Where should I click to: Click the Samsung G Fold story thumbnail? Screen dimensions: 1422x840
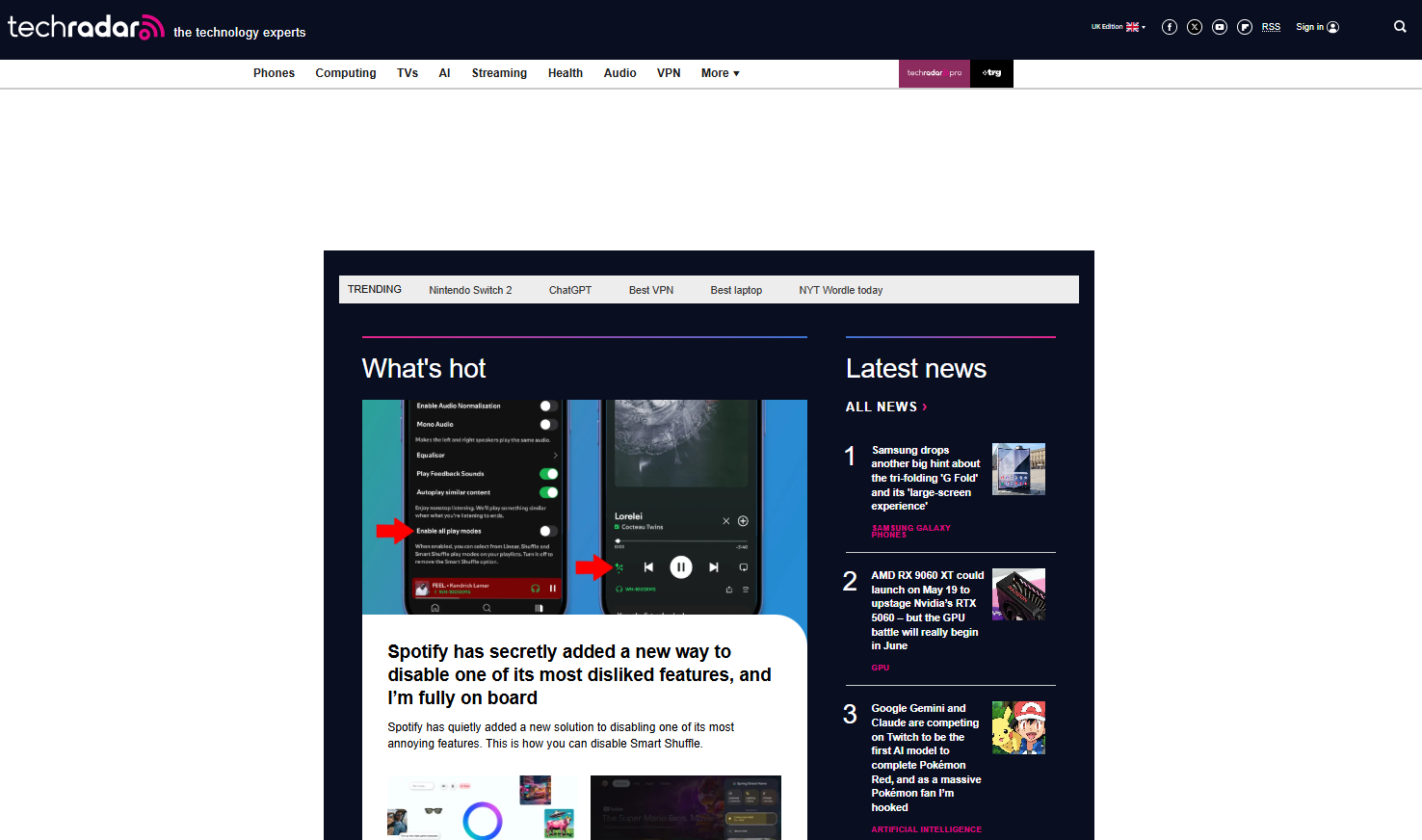click(1018, 469)
